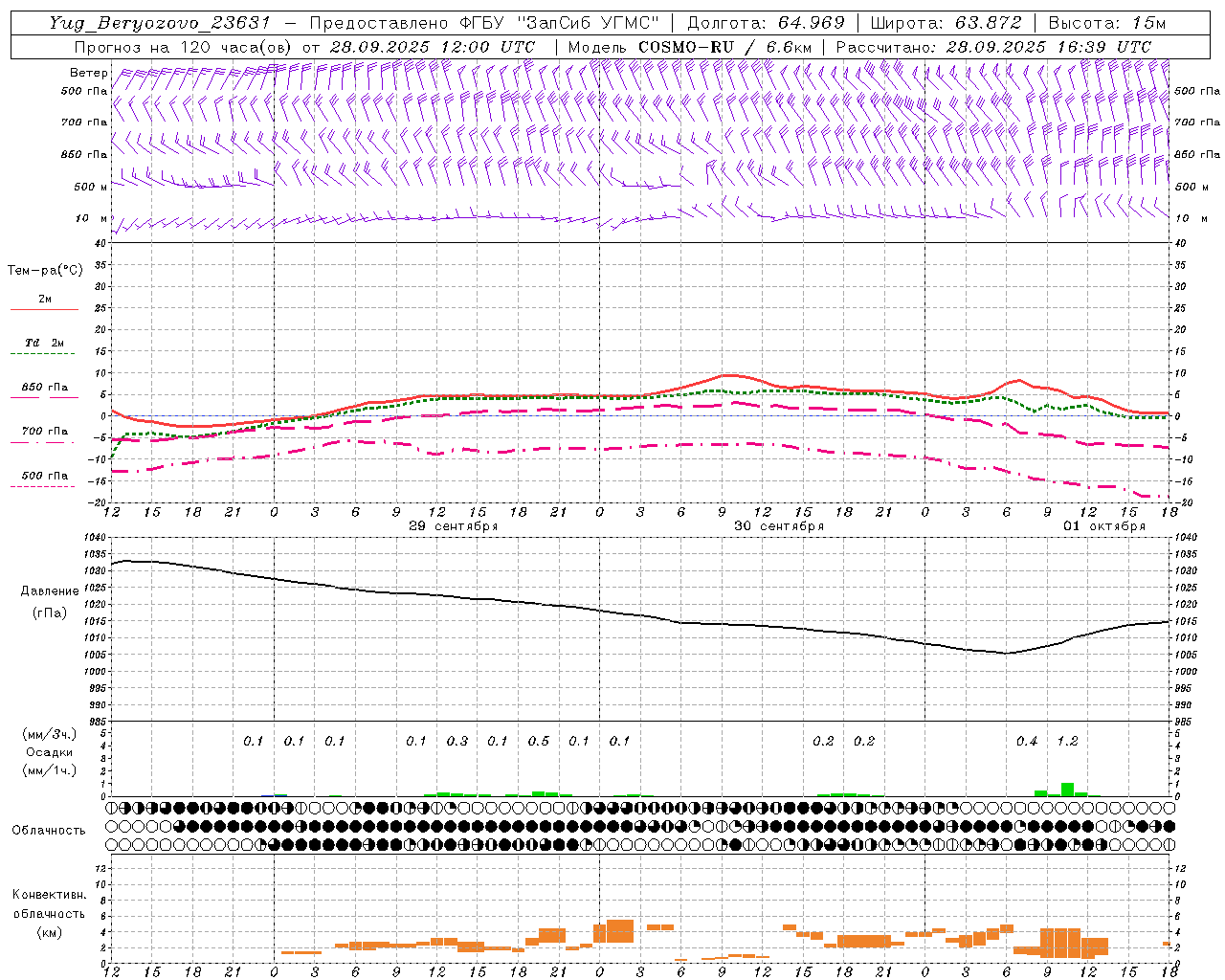Click the 850 гПа temperature legend entry
The image size is (1225, 980).
(44, 388)
